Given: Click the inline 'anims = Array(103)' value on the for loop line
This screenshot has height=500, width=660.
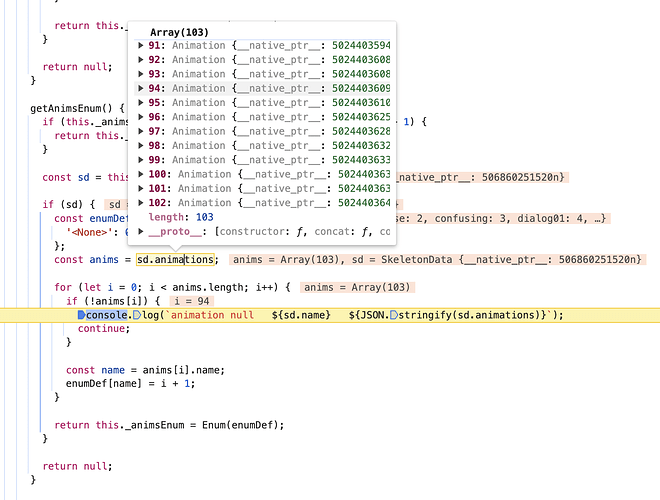Looking at the screenshot, I should pos(357,287).
